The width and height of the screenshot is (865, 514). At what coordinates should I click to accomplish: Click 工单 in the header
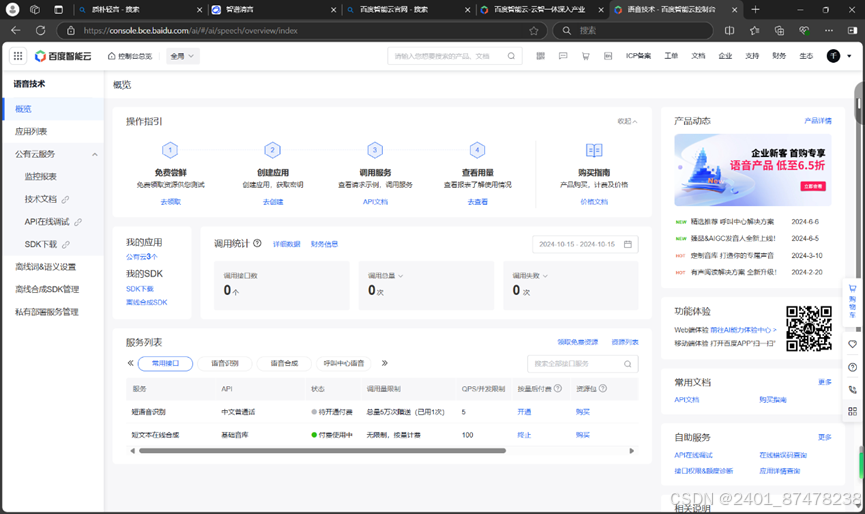(x=671, y=56)
